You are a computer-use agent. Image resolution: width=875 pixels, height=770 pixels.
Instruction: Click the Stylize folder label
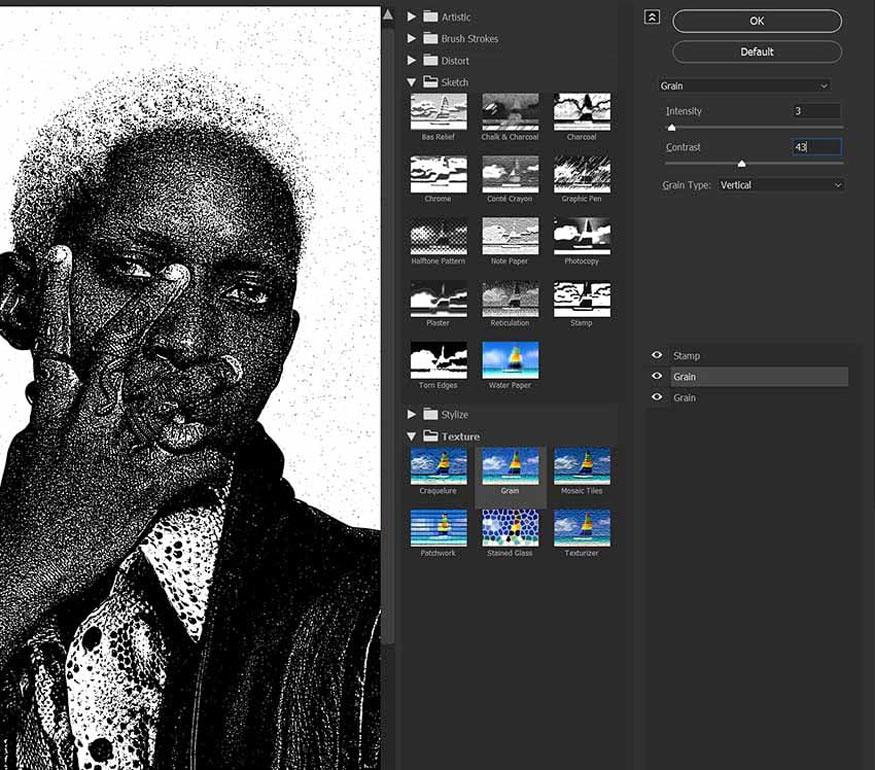(x=454, y=415)
